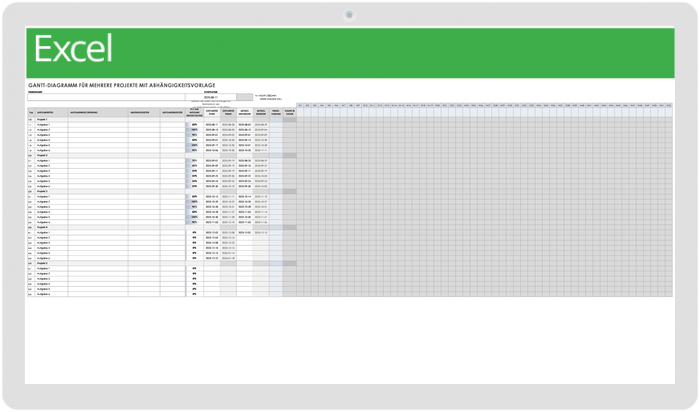Viewport: 700px width, 412px height.
Task: Select the Projekt 3 header row
Action: 162,191
